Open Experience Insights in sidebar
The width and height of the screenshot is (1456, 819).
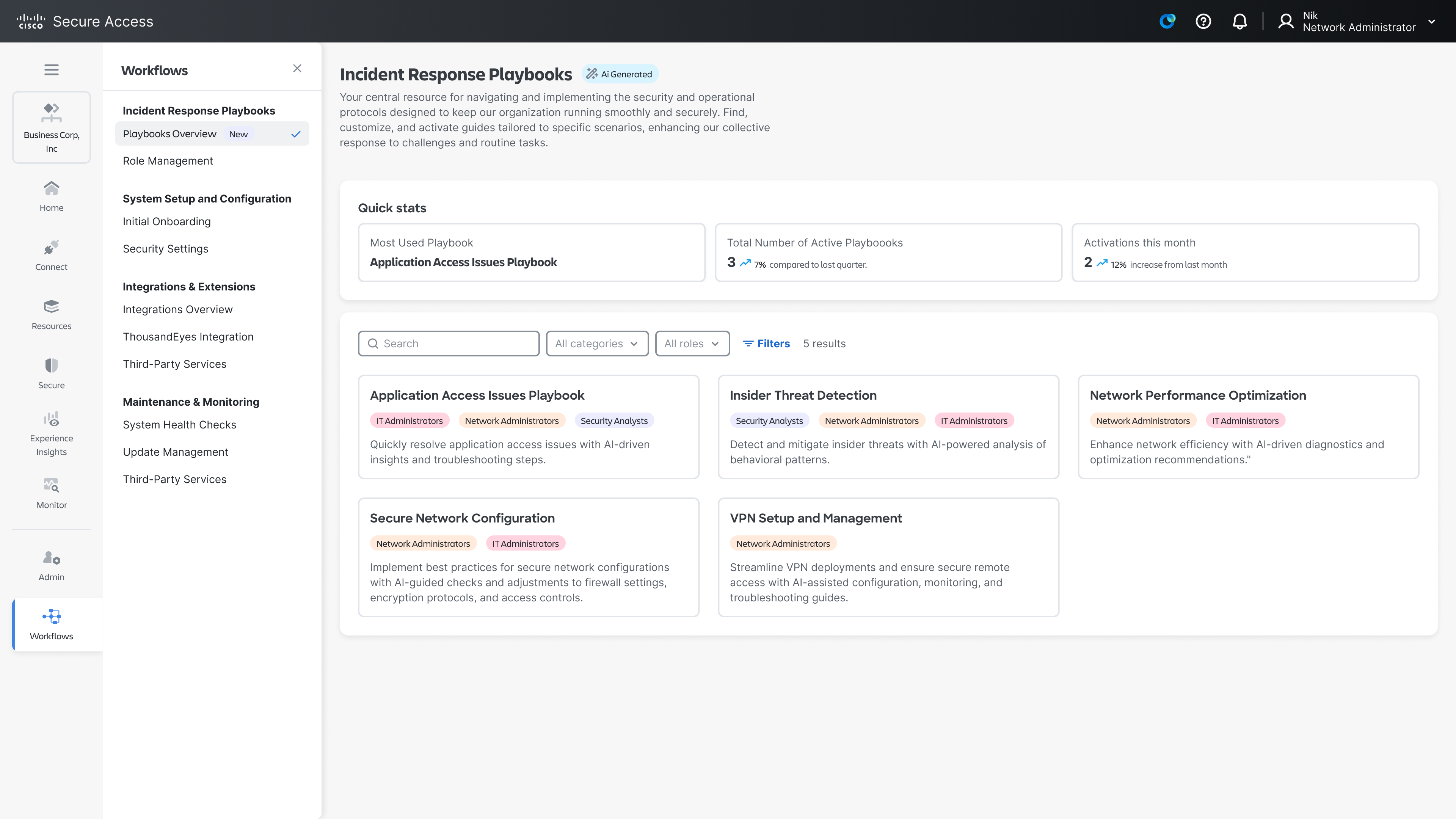[x=52, y=433]
